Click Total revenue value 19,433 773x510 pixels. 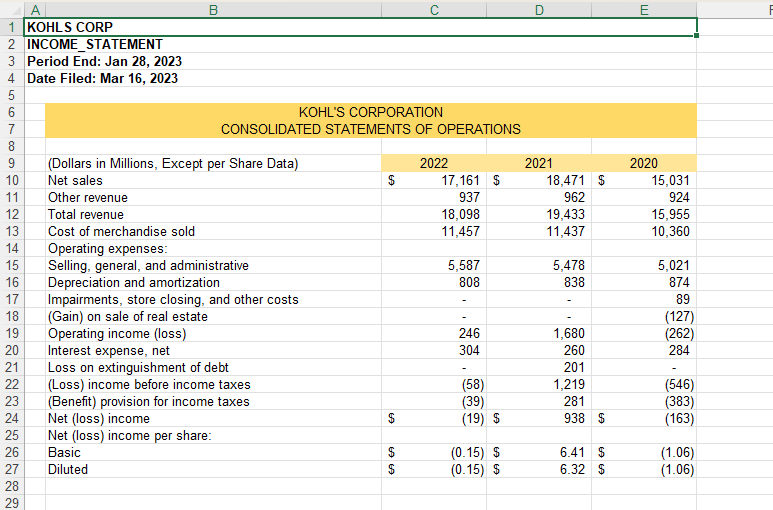565,214
